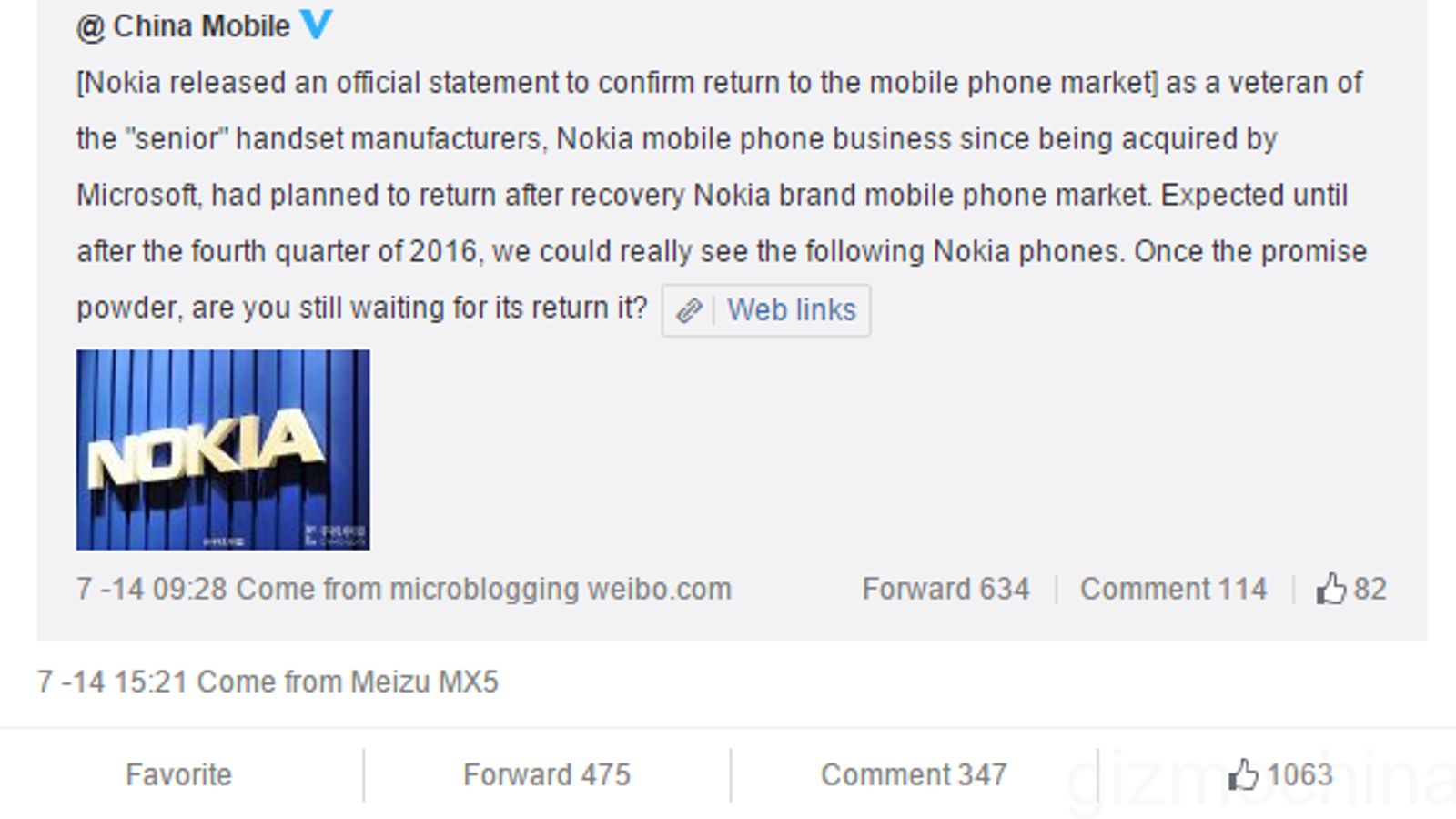Enlarge the Nokia sign thumbnail
The height and width of the screenshot is (819, 1456).
click(x=223, y=450)
